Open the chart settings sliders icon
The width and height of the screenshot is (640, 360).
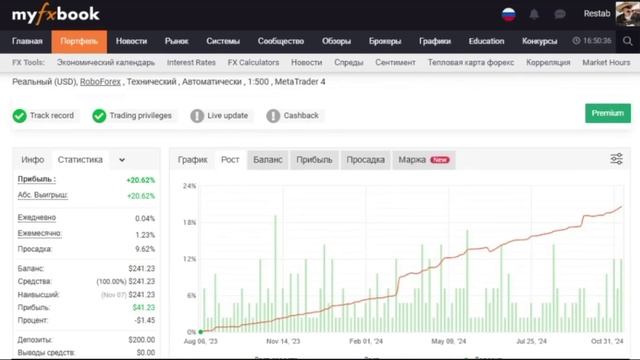(616, 159)
